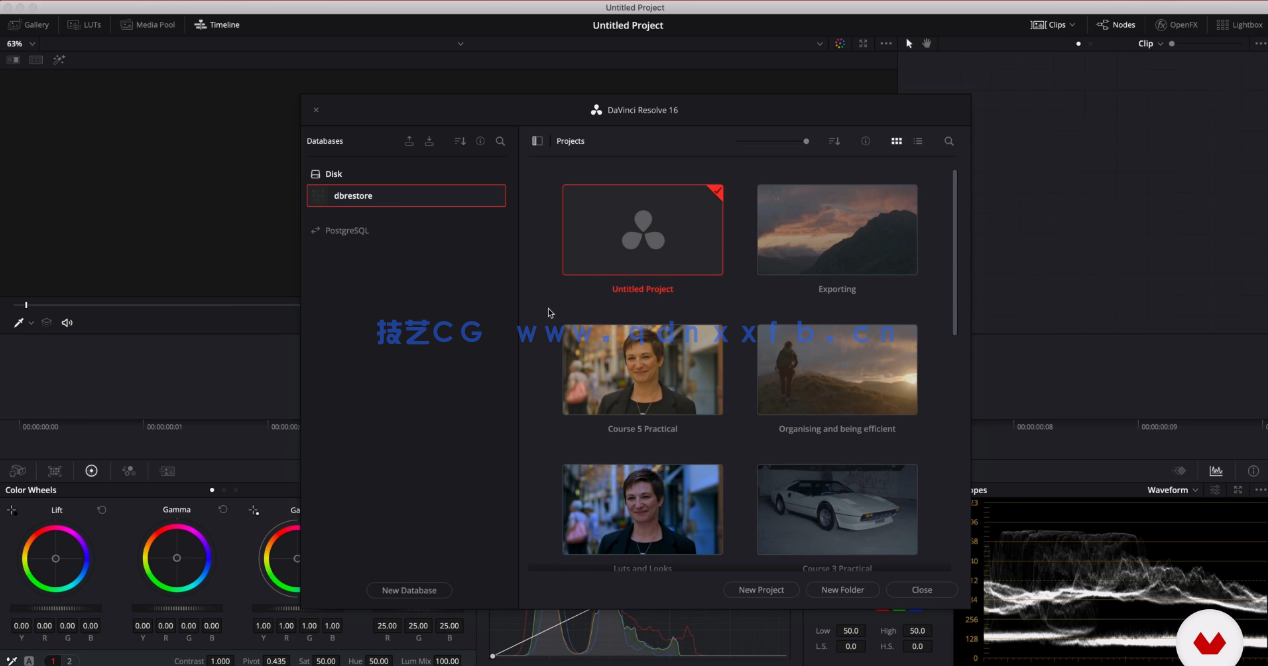Screen dimensions: 1268x666
Task: Switch Projects to grid view
Action: coord(896,141)
